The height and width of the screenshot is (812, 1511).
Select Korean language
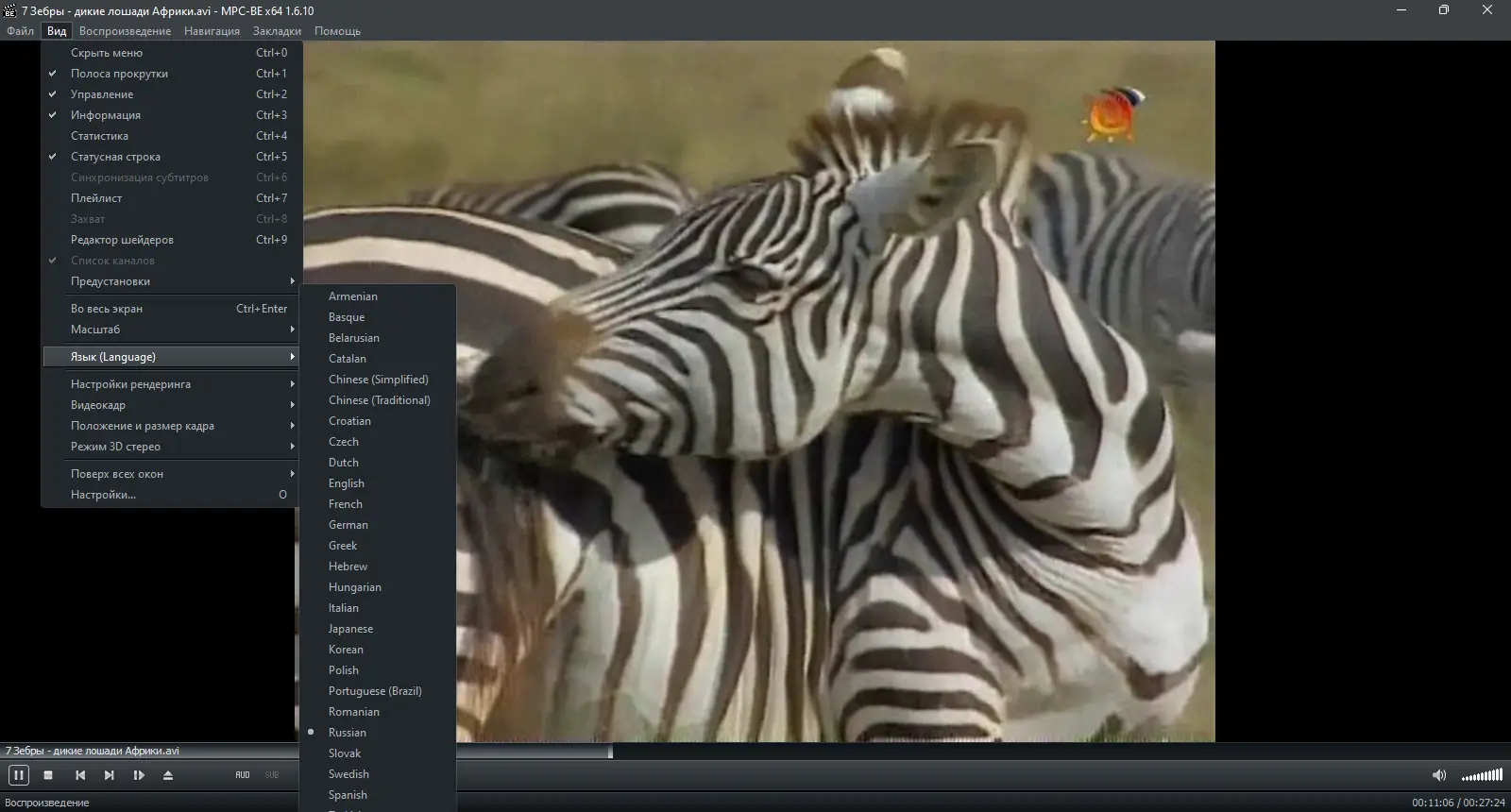tap(378, 650)
